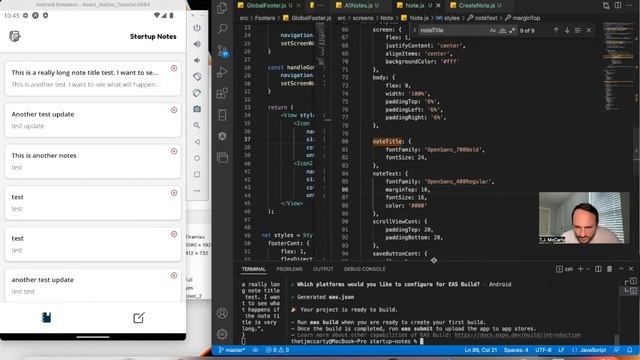Click the emulator rotate right button
The image size is (640, 360).
coord(197,93)
